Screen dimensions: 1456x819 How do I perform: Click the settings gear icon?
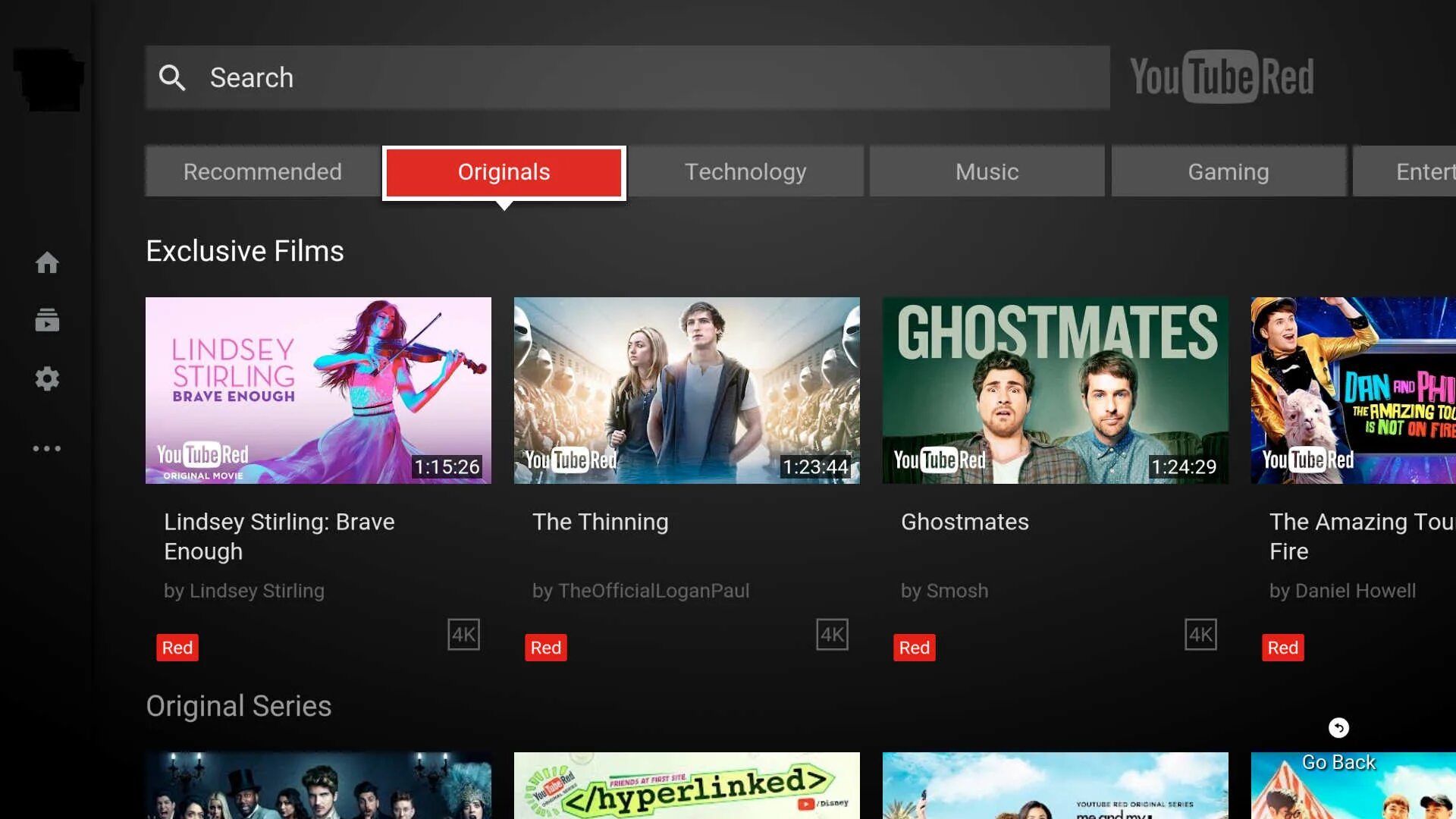47,379
